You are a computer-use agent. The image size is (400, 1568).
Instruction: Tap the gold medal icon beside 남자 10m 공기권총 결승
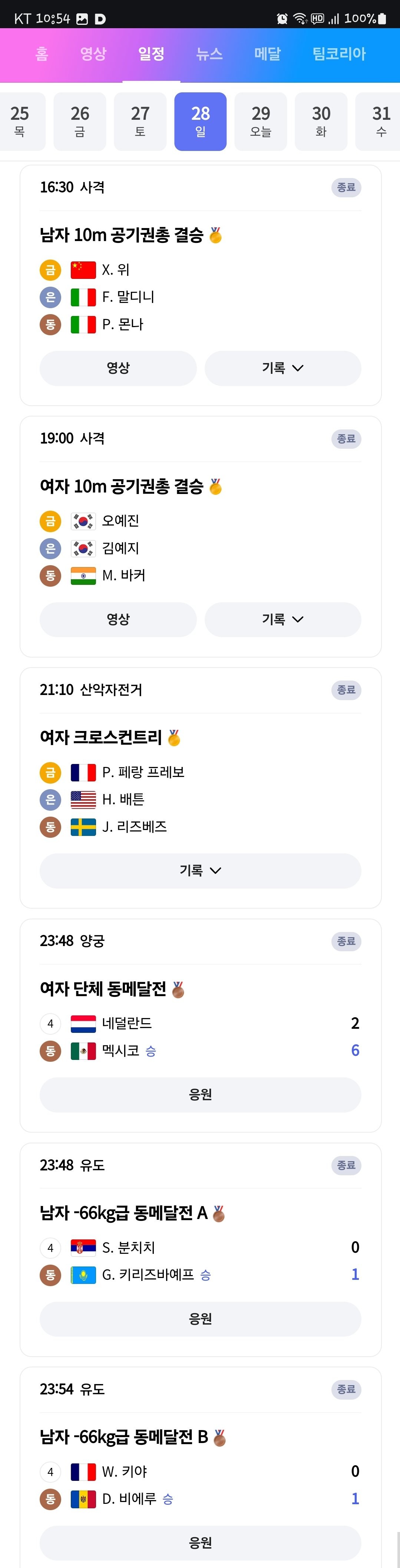click(x=215, y=235)
